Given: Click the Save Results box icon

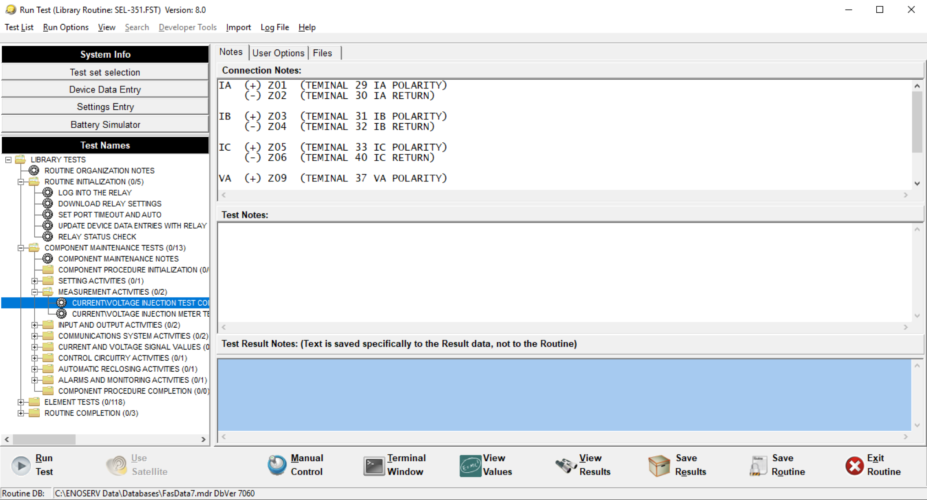Looking at the screenshot, I should [659, 465].
